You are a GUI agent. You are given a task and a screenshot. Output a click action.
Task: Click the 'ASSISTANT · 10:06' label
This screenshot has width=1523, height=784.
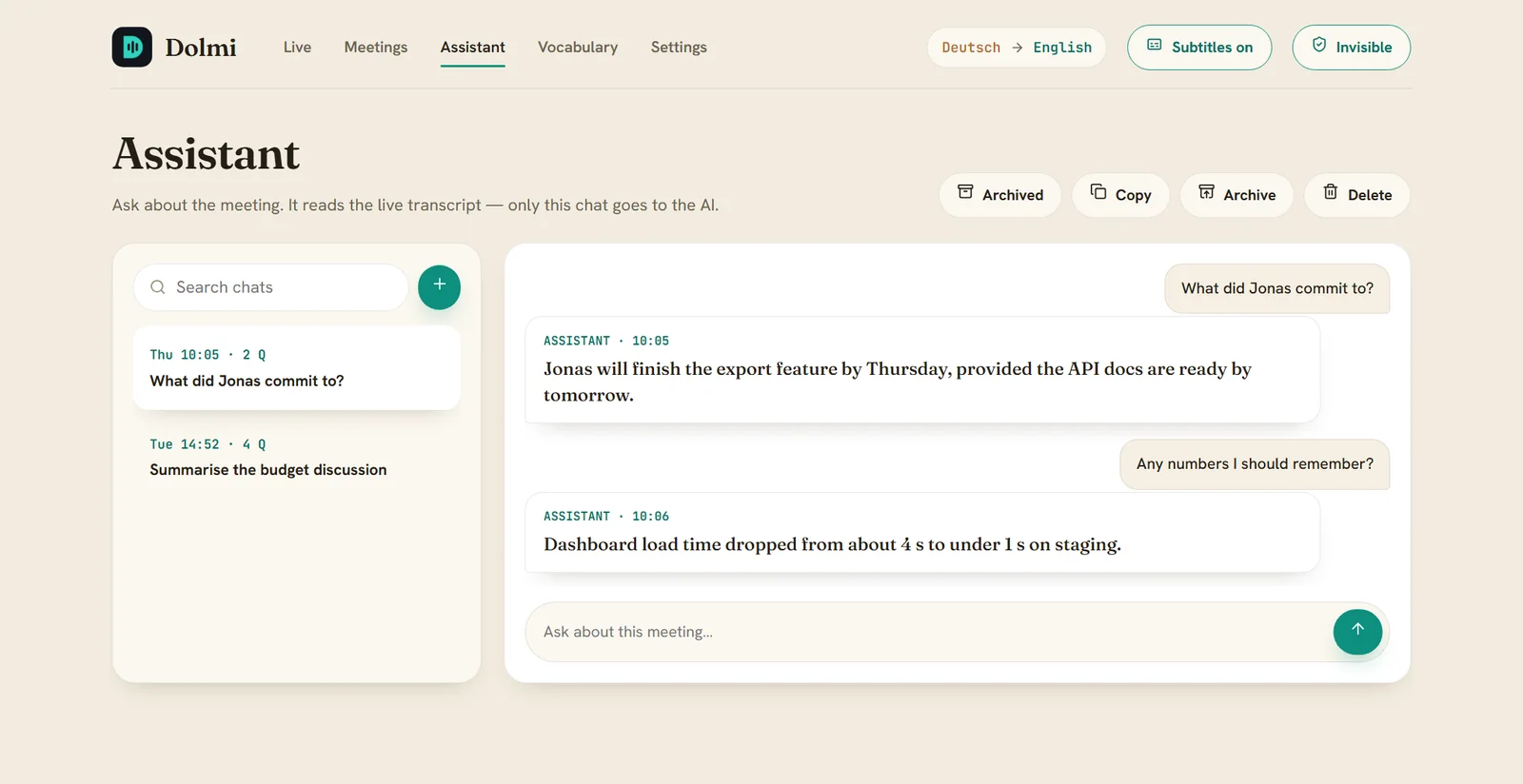tap(606, 516)
